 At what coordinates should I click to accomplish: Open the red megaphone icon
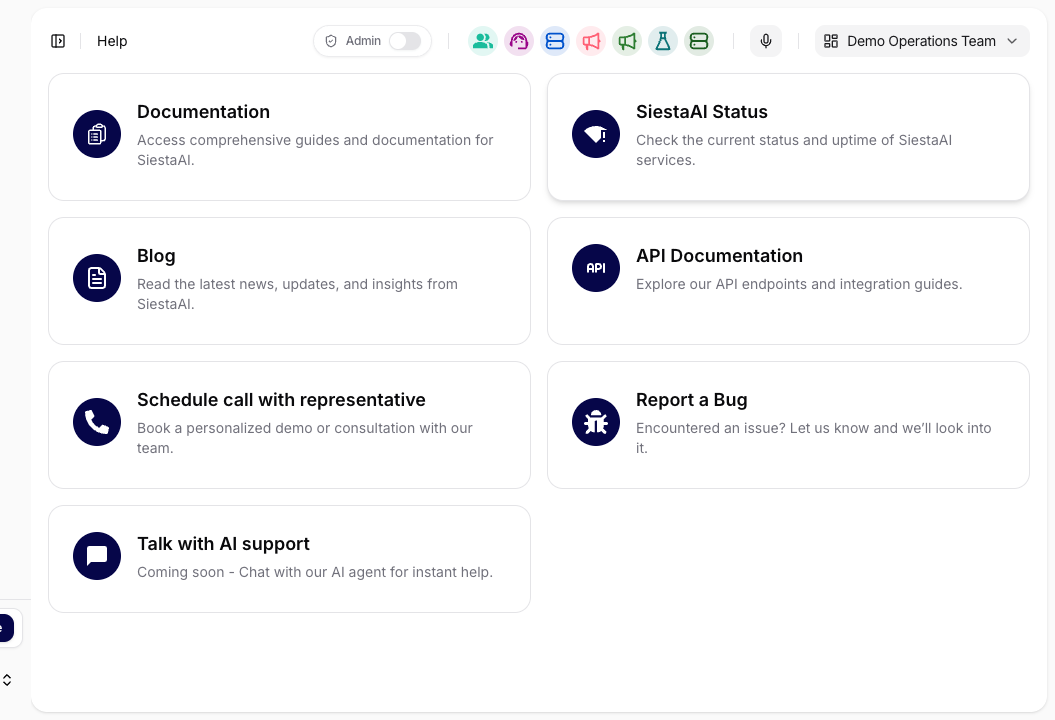tap(591, 41)
